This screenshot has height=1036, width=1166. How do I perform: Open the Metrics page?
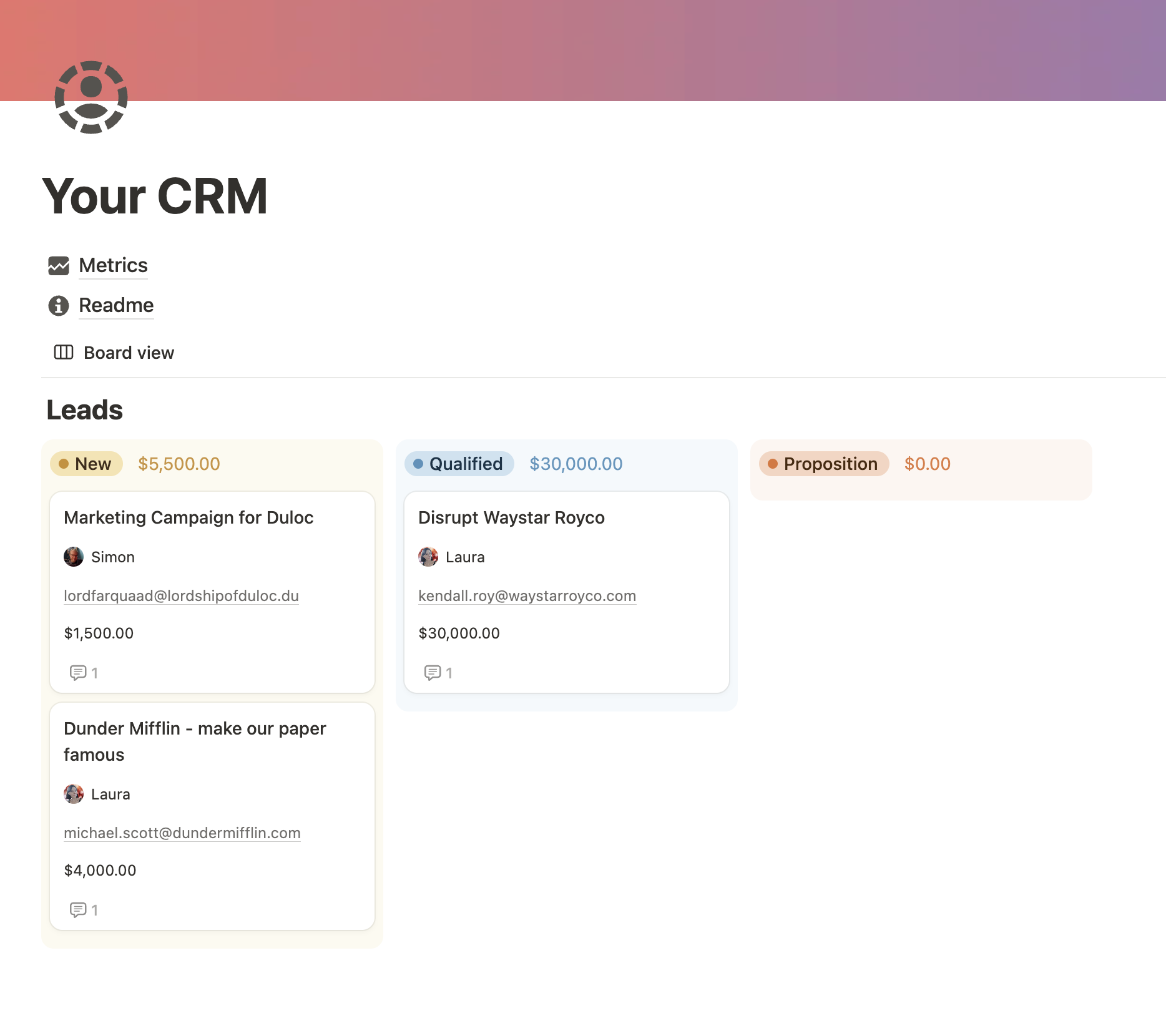tap(113, 265)
